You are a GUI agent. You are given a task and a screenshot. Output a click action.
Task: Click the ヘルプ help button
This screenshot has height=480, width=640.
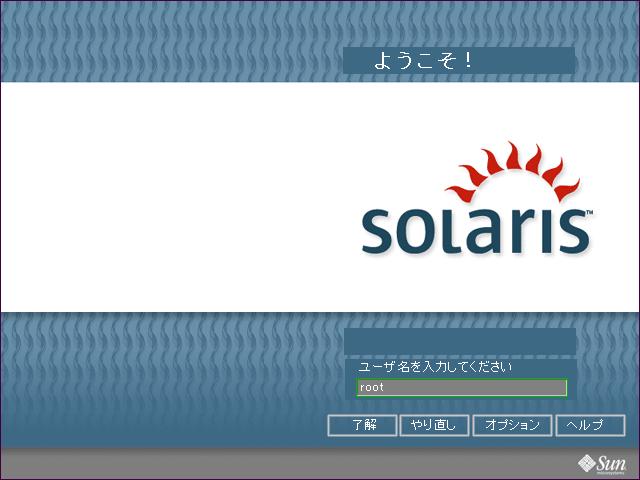click(590, 425)
